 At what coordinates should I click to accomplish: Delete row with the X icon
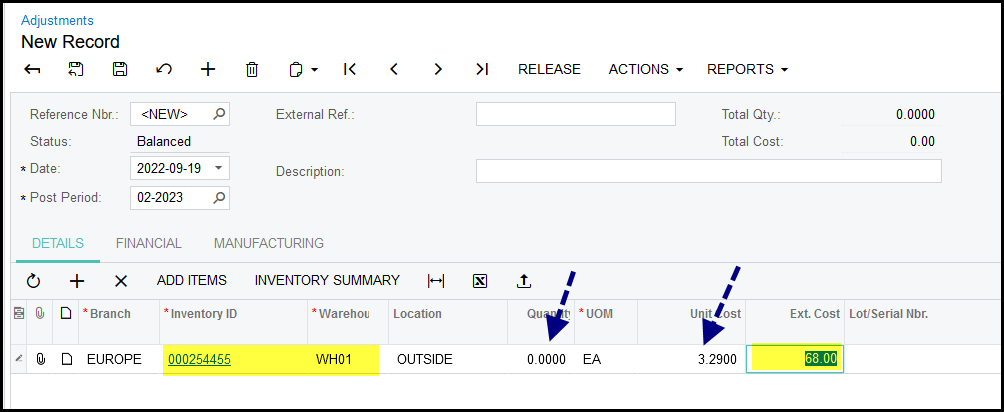coord(121,281)
